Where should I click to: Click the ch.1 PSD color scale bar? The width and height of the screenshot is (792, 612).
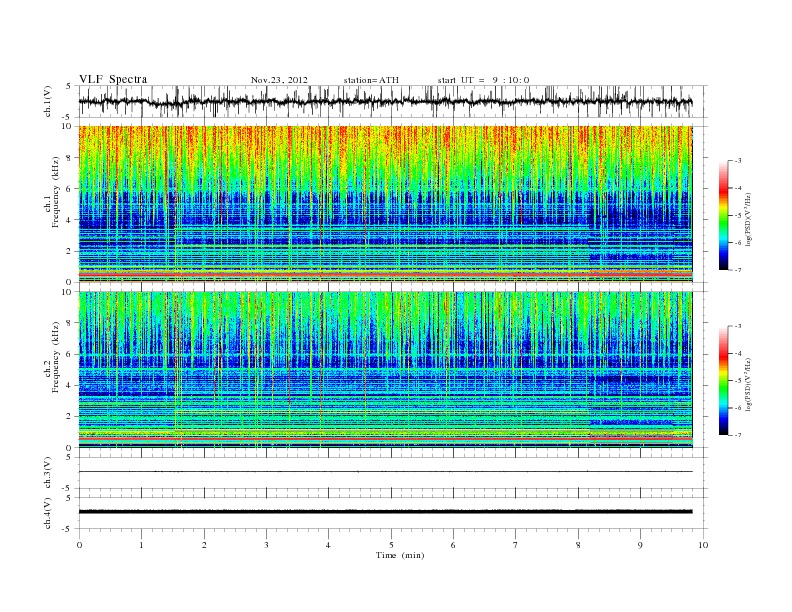click(723, 216)
